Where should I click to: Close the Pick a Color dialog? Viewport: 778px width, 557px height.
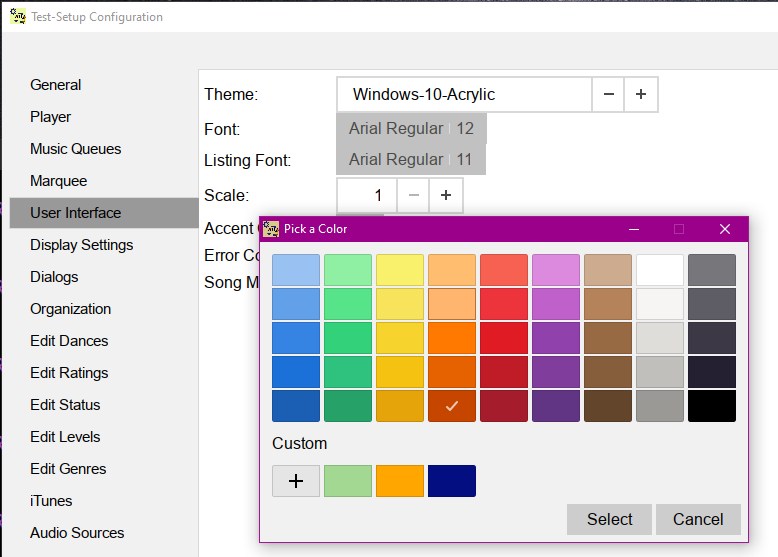[725, 229]
